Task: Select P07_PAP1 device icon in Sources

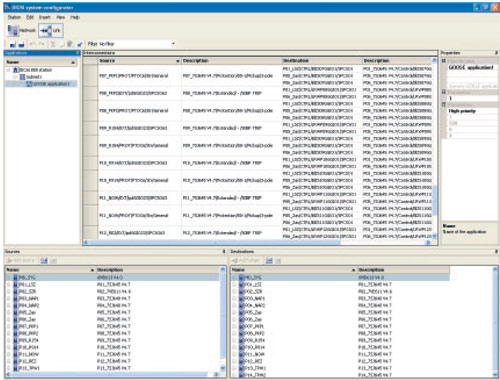Action: click(15, 326)
